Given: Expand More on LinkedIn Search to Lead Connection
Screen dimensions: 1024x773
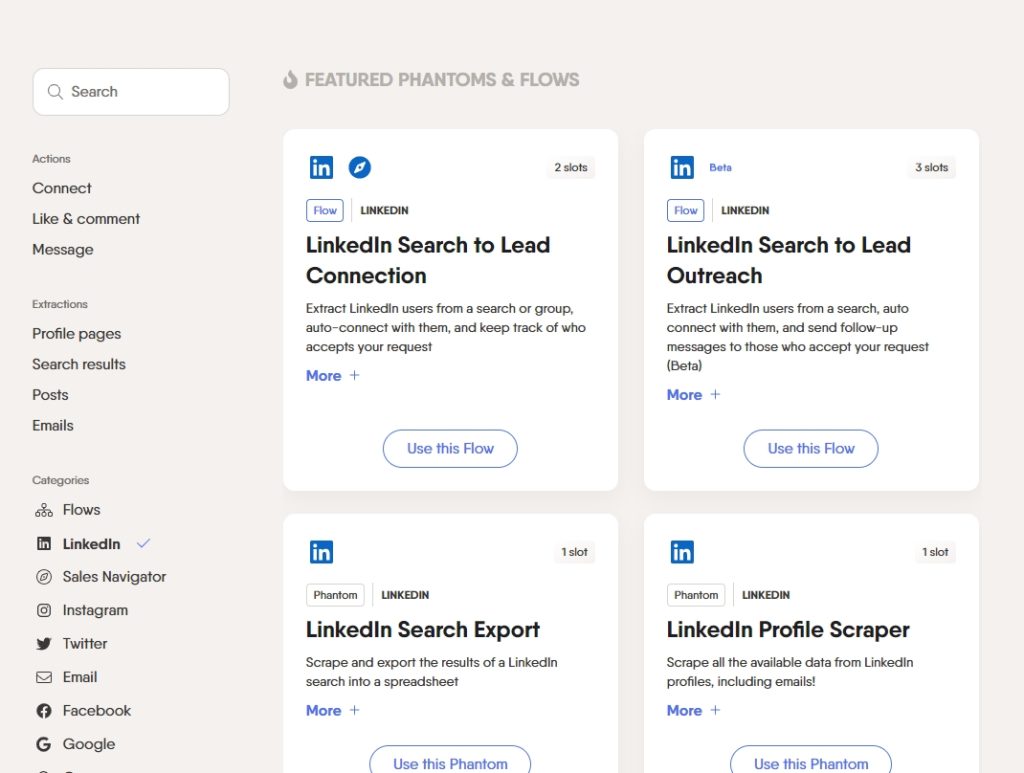Looking at the screenshot, I should [x=332, y=375].
